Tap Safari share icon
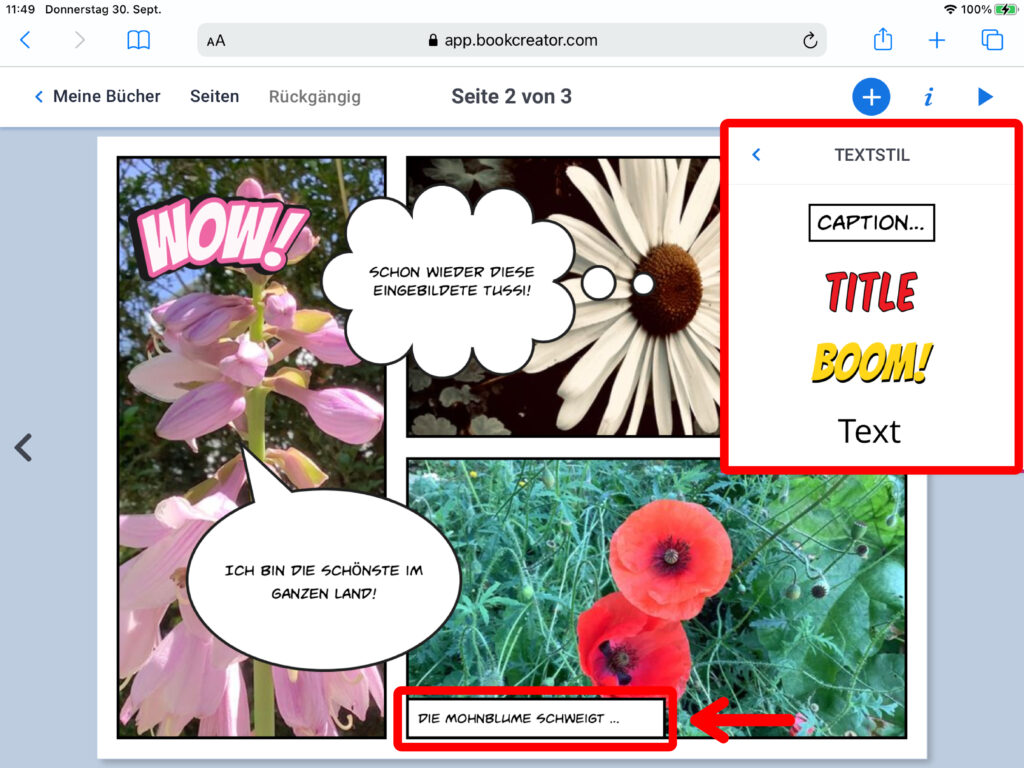Viewport: 1024px width, 768px height. tap(882, 40)
